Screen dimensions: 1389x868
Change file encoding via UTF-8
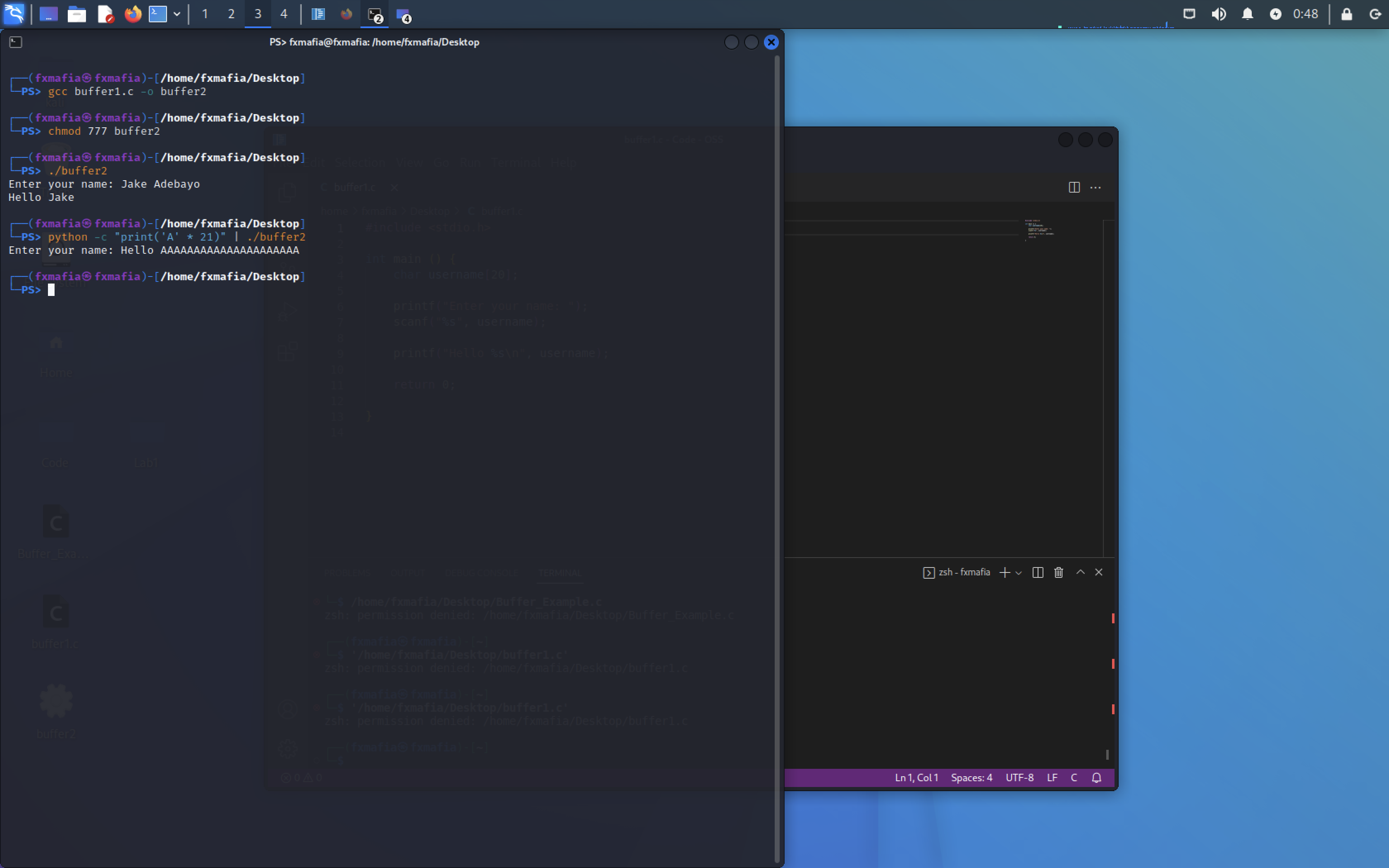[x=1019, y=778]
